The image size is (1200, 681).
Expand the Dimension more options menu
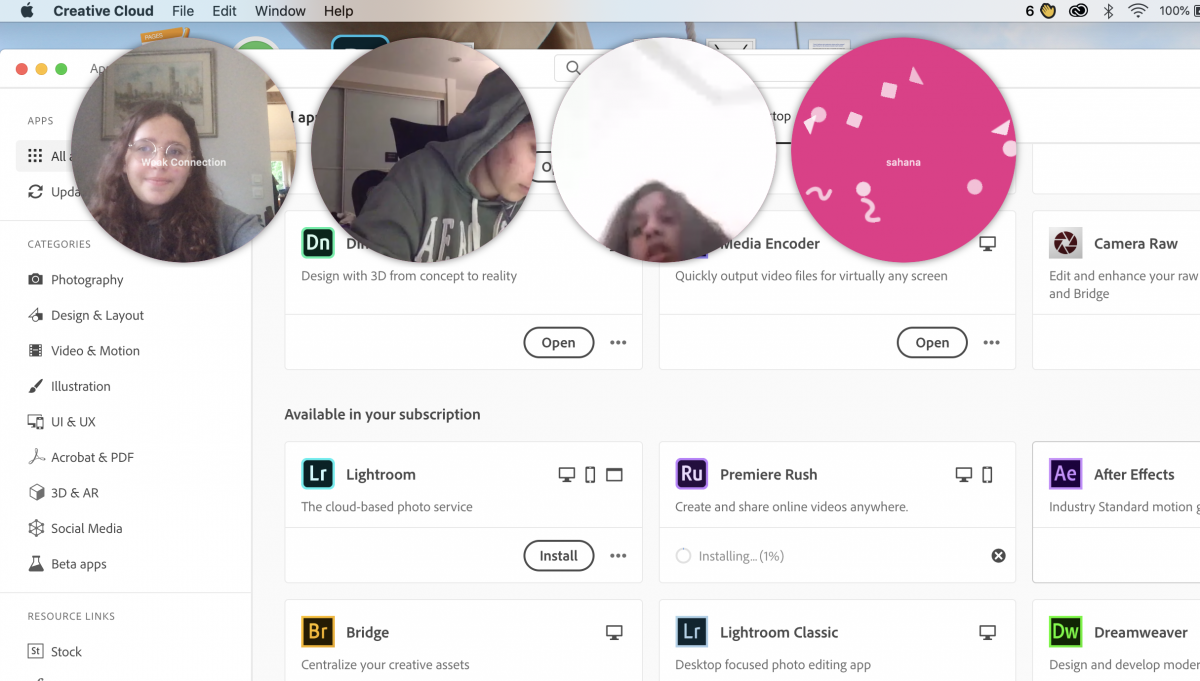618,343
